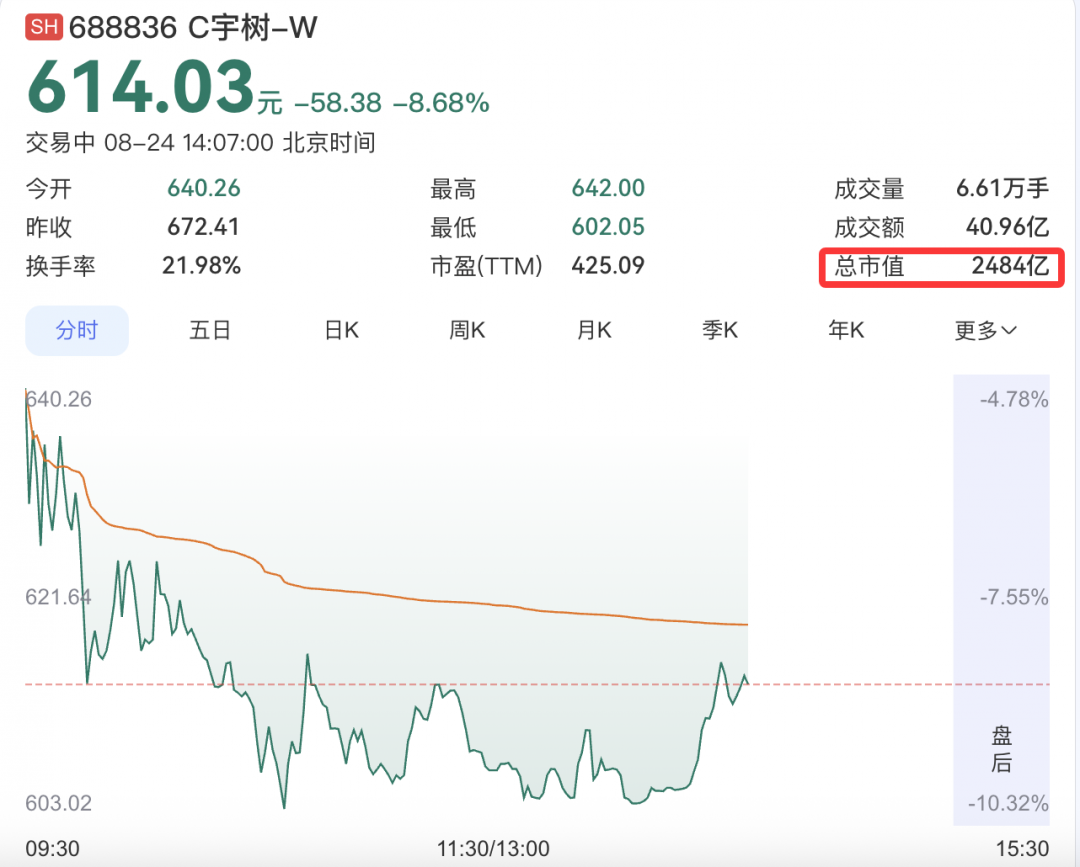Click the 今开 label

[48, 188]
